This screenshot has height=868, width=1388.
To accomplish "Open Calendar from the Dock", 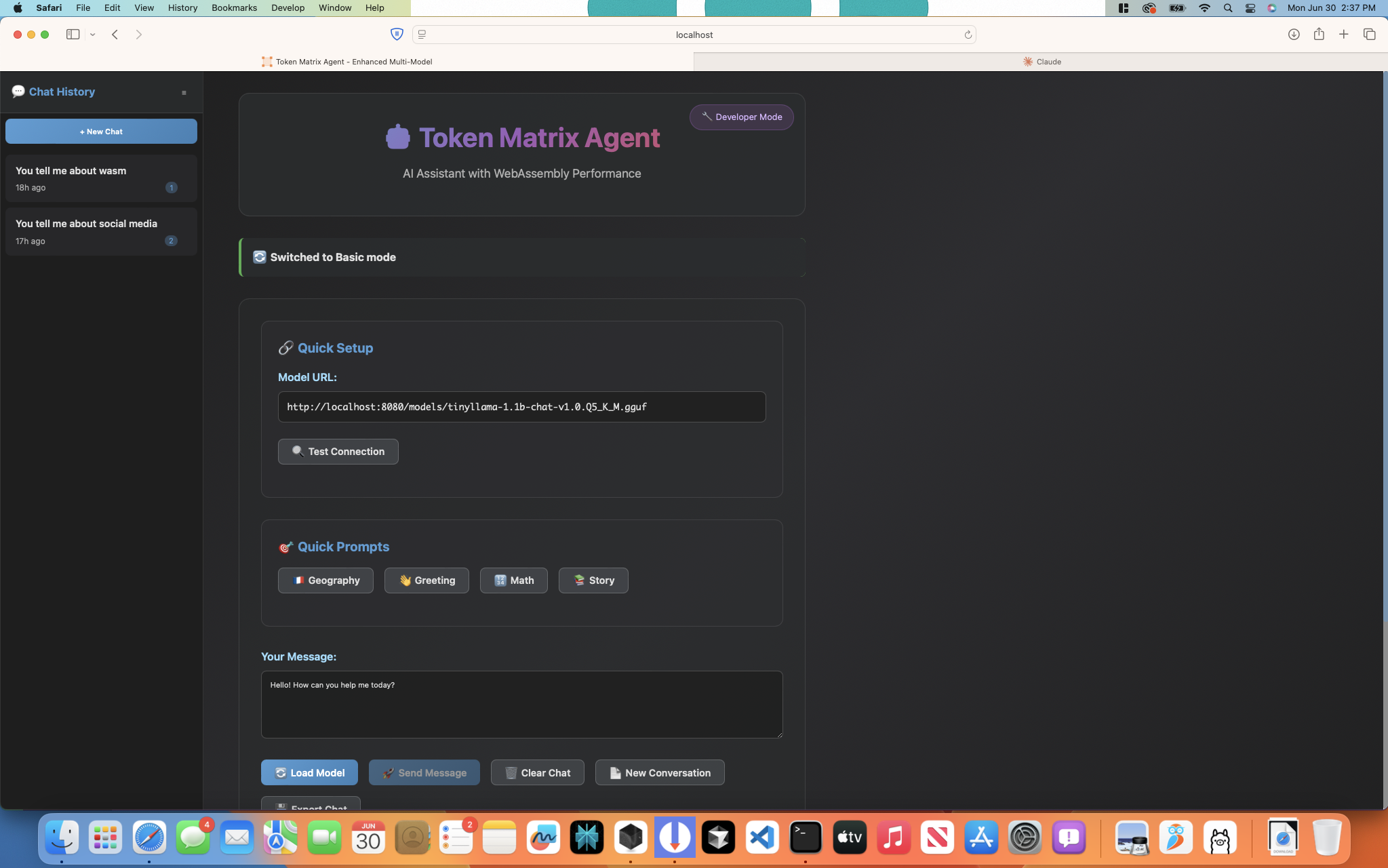I will click(x=368, y=838).
